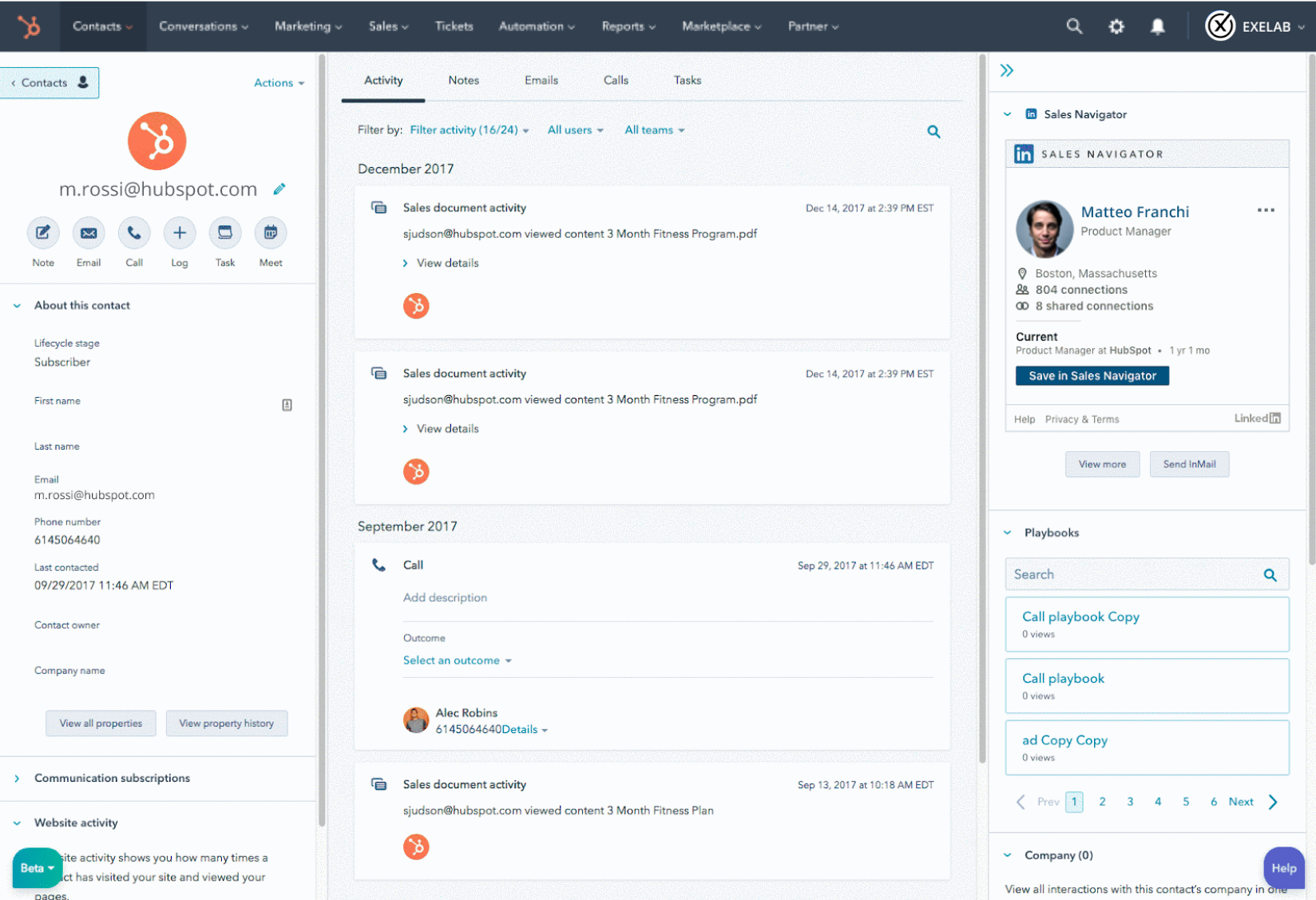Click Matteo Franchi's profile photo

tap(1044, 228)
